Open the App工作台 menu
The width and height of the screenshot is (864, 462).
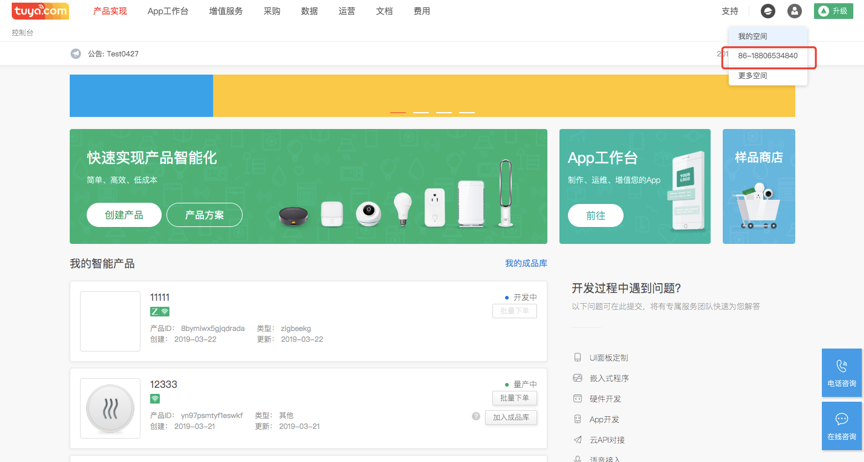[168, 11]
